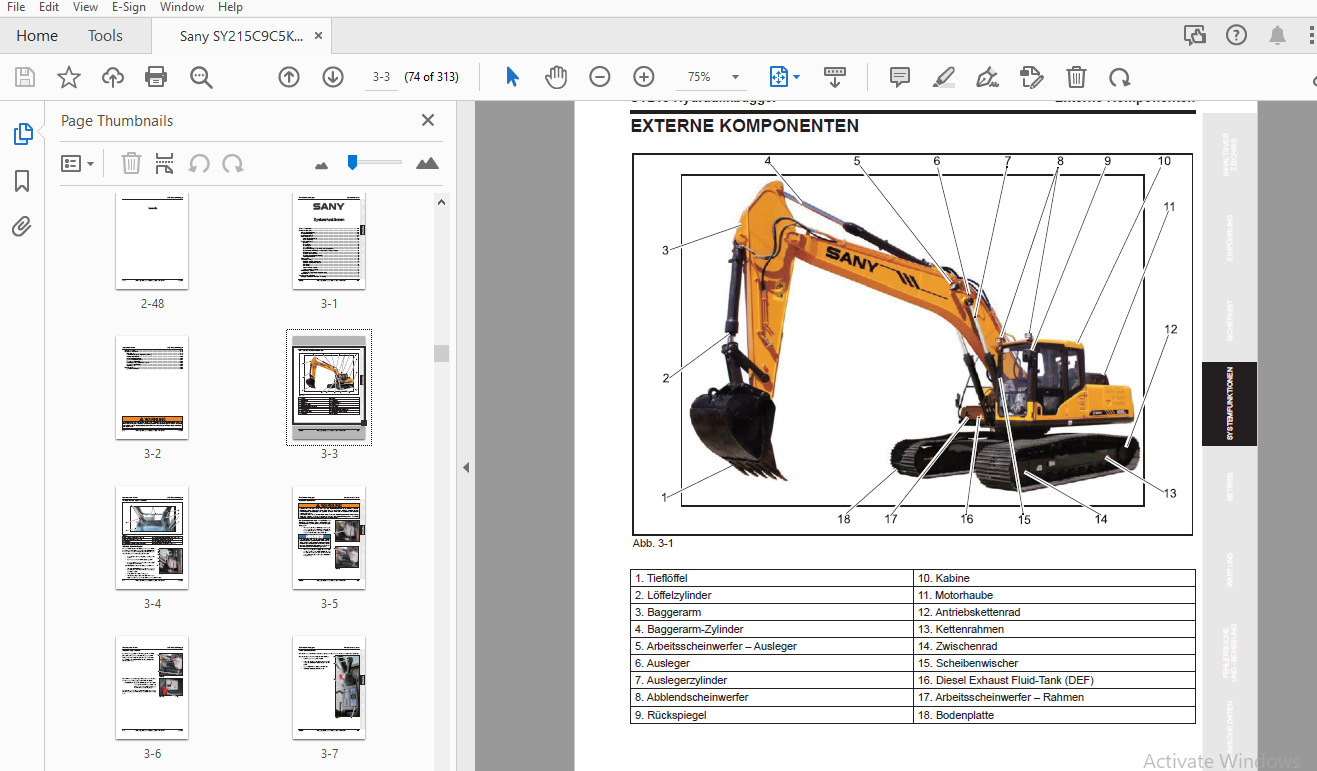Open the View menu
This screenshot has width=1317, height=771.
85,7
